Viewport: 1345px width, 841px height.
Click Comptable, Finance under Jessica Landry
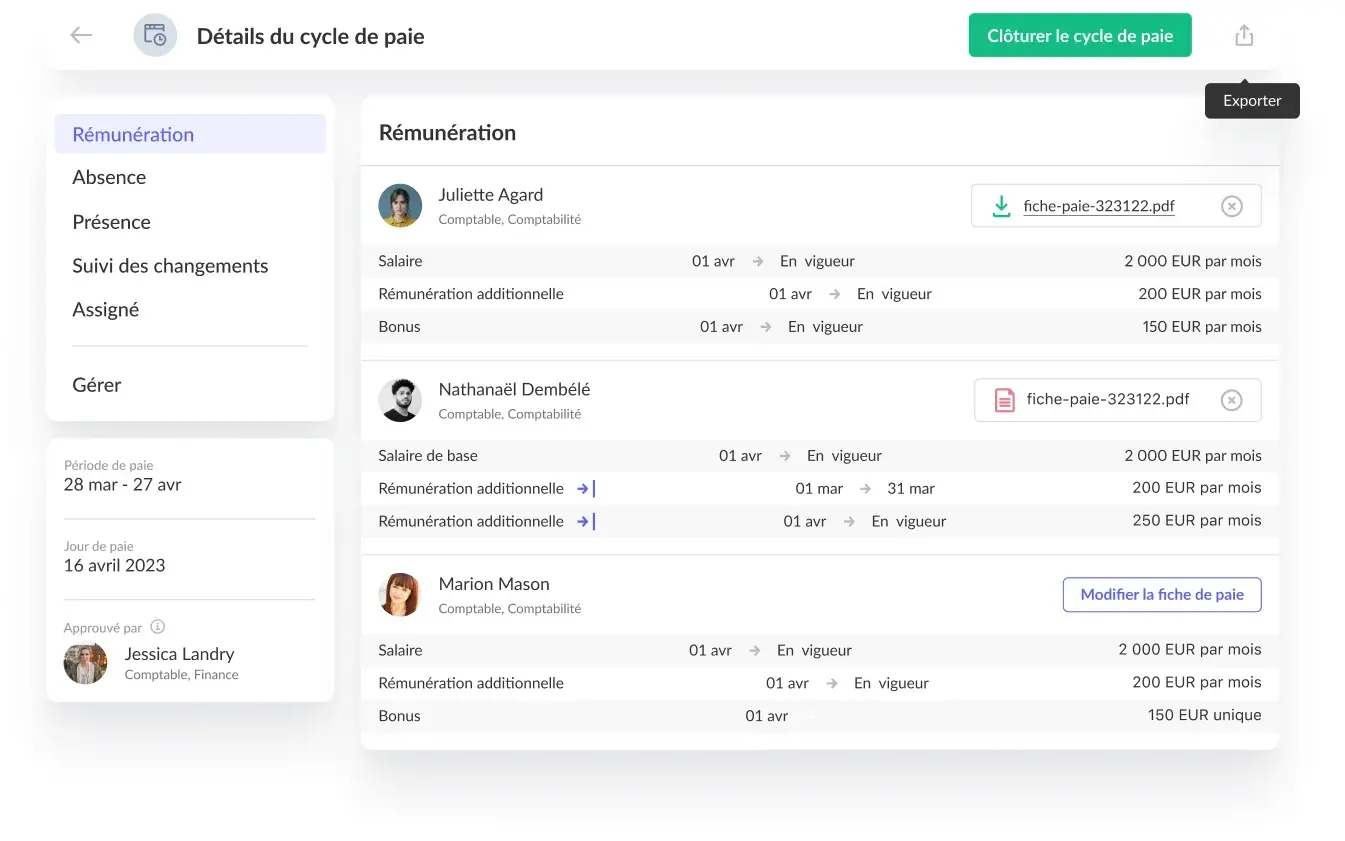click(181, 675)
